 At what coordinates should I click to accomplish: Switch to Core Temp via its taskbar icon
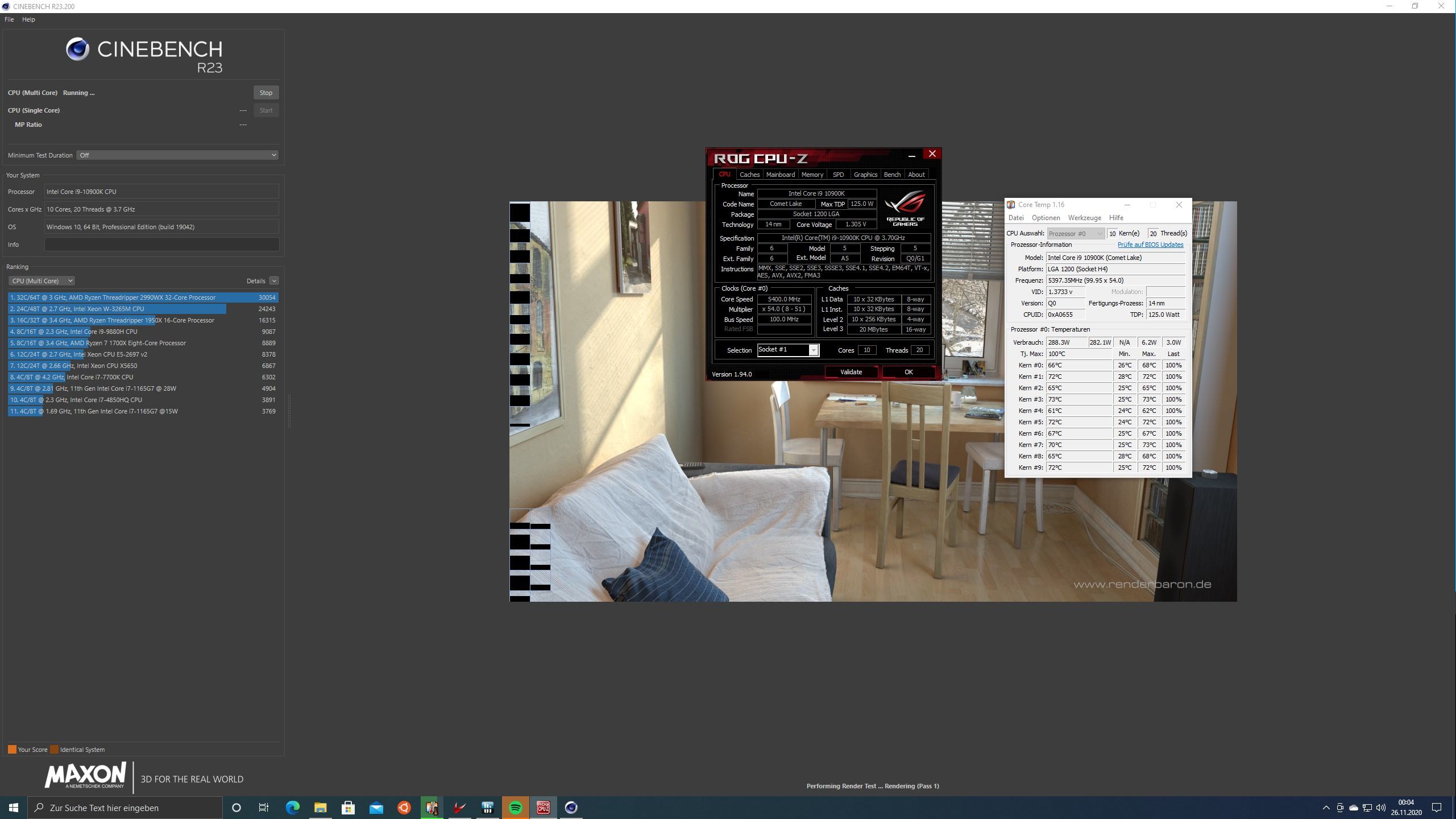tap(432, 808)
